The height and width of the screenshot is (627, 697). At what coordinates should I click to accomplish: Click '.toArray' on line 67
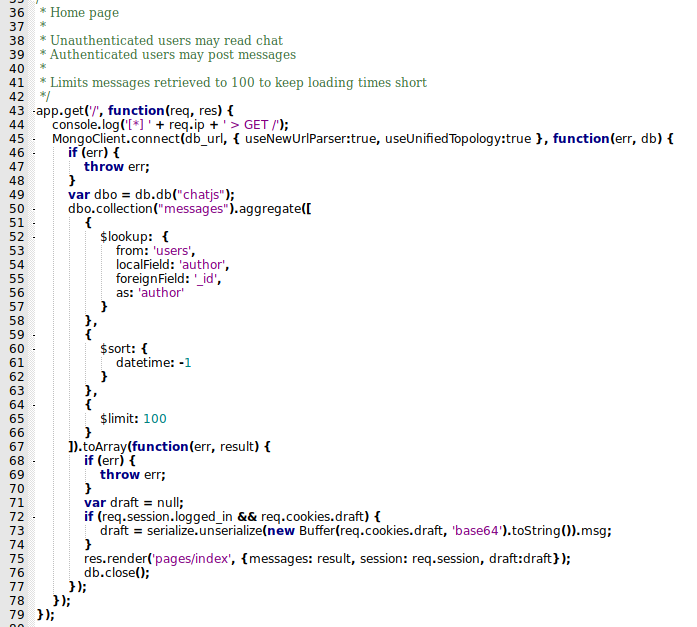coord(101,447)
